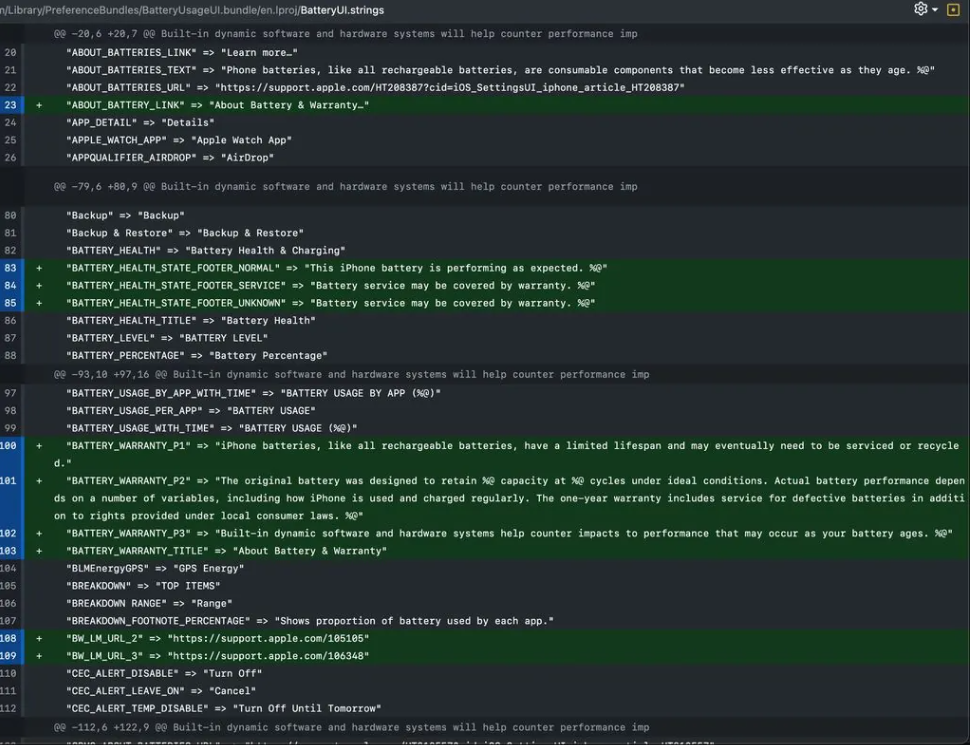Expand the hunk header starting at -20,6 +20,7

pyautogui.click(x=345, y=34)
